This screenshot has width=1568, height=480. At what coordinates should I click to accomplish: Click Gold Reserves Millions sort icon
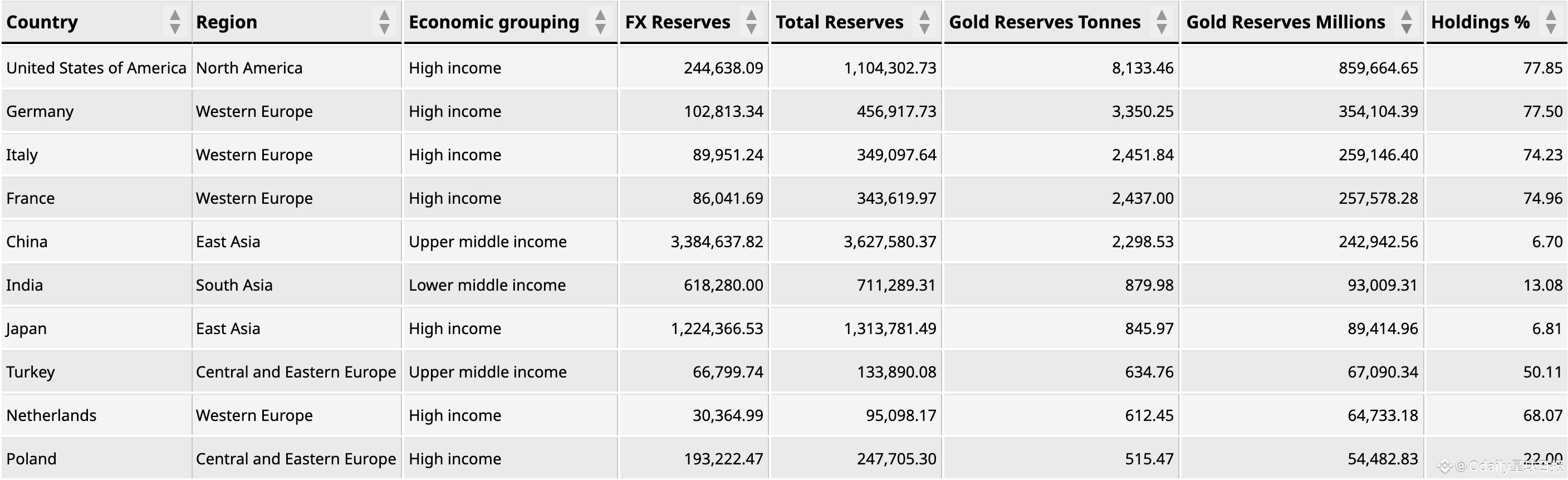coord(1406,22)
